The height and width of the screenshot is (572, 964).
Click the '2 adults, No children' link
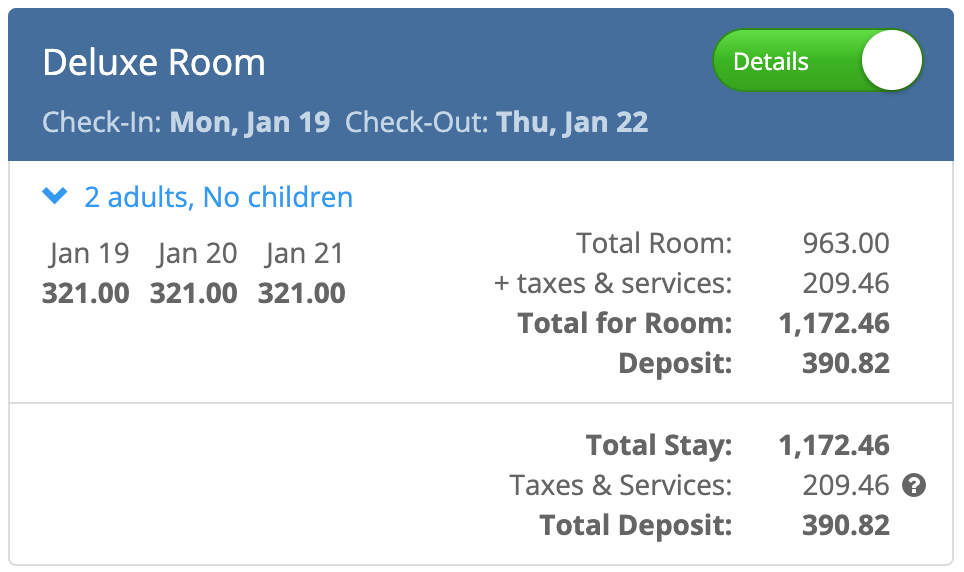coord(218,197)
